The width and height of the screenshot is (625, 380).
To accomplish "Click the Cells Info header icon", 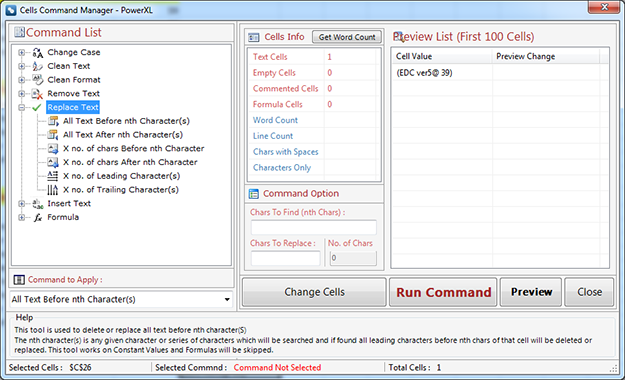I will 254,37.
